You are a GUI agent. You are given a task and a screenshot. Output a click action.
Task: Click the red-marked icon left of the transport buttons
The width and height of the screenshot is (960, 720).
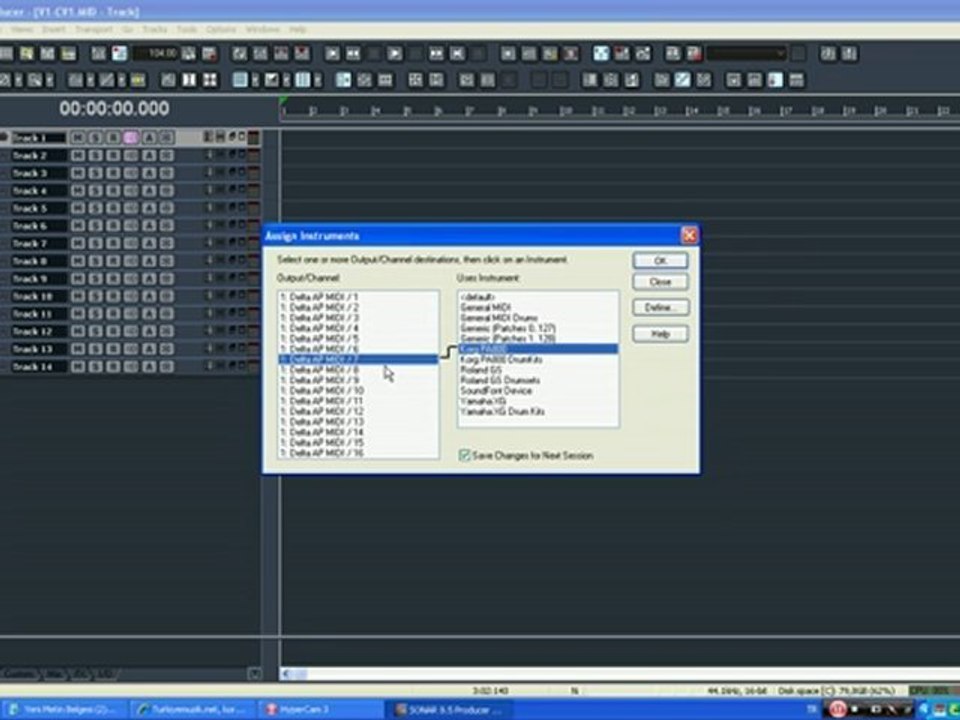(302, 54)
